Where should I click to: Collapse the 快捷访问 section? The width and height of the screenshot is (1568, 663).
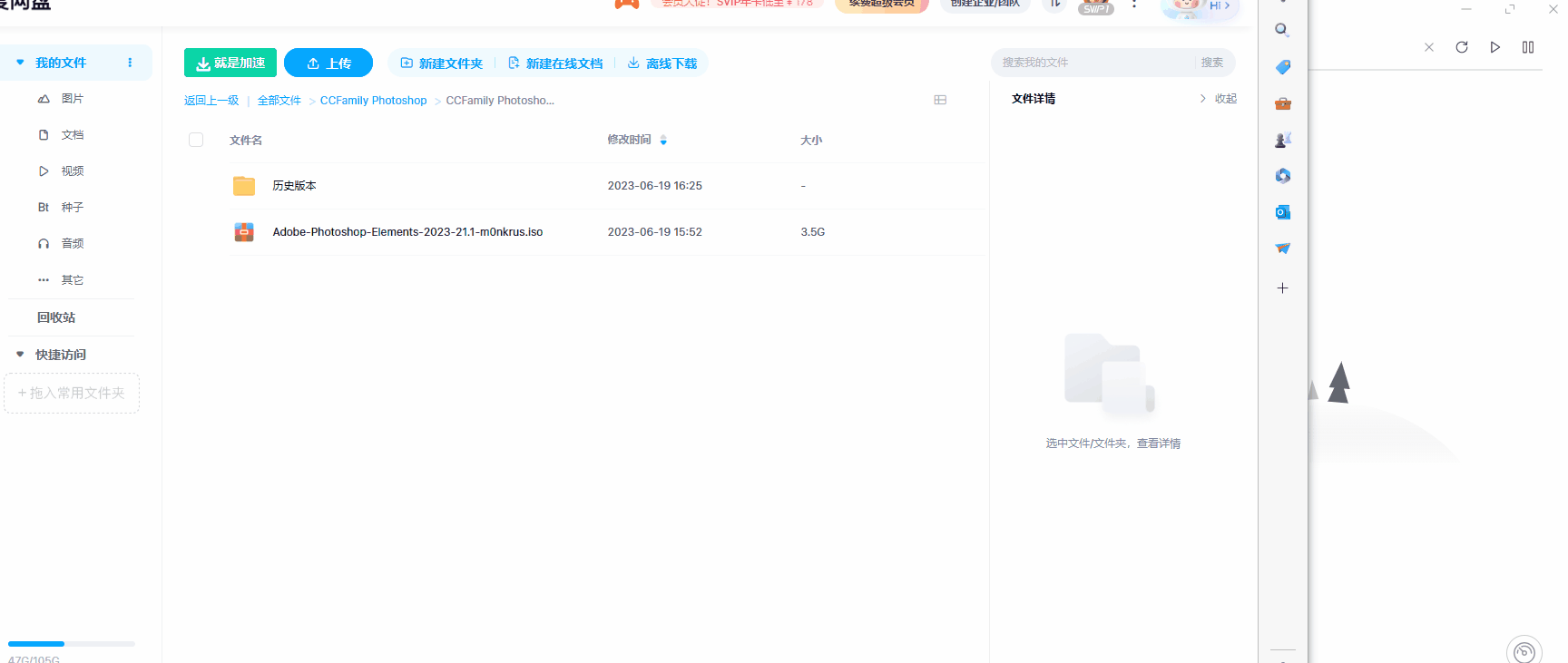20,355
